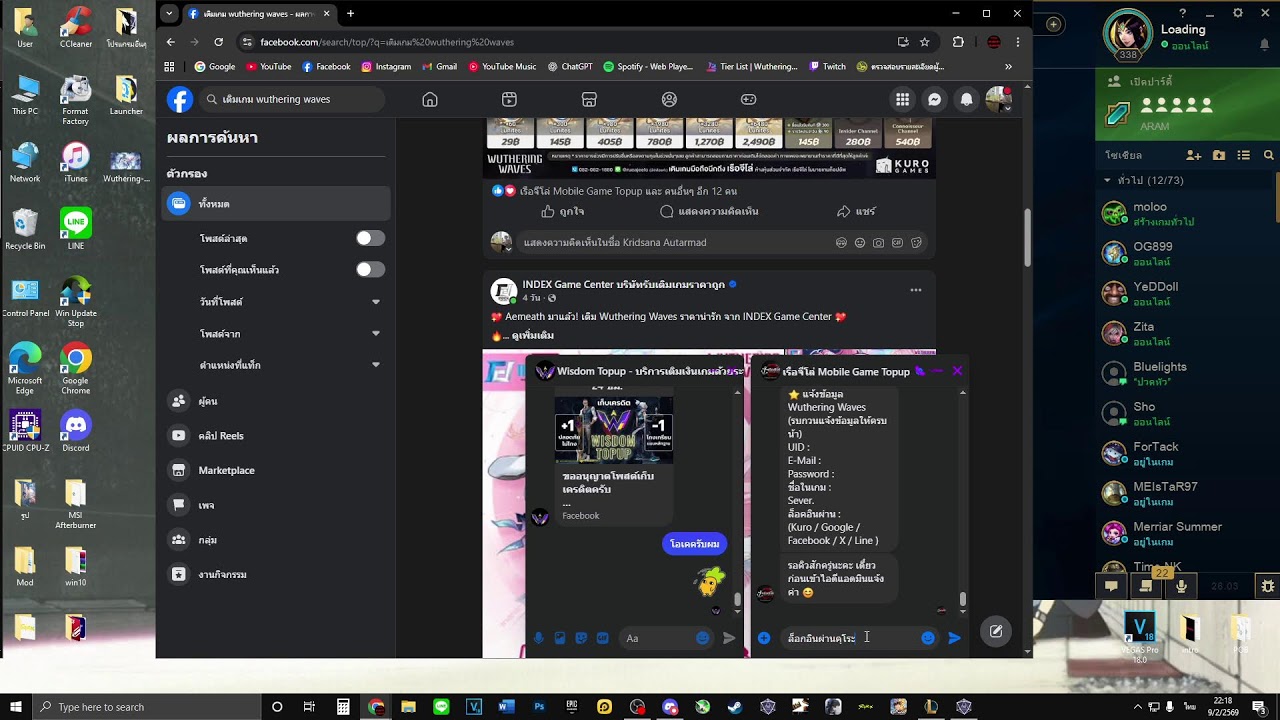
Task: Open Facebook notifications bell
Action: pos(966,99)
